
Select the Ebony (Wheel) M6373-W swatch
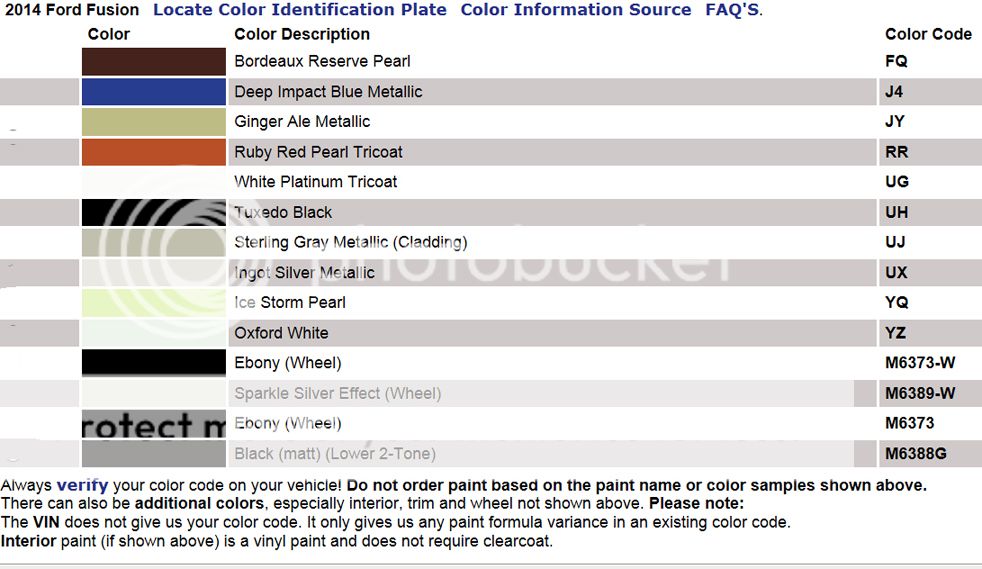coord(153,362)
